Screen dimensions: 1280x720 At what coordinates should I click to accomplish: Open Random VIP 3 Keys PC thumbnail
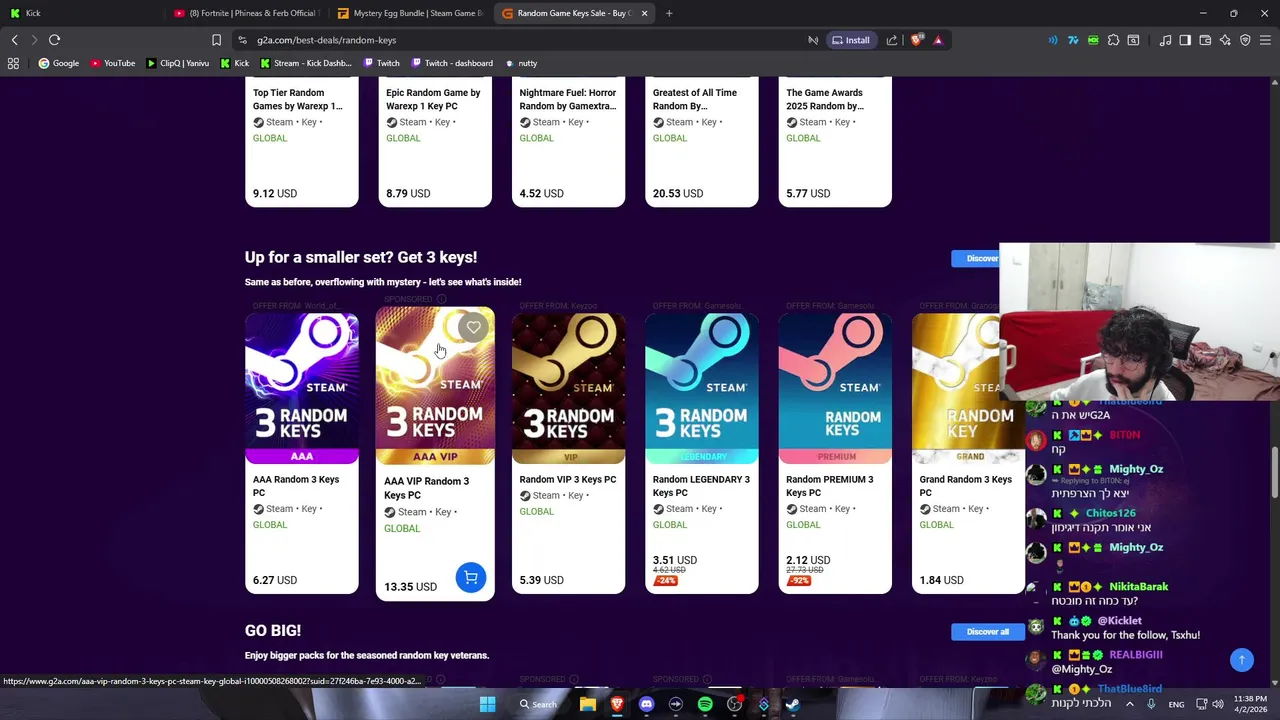click(x=568, y=388)
